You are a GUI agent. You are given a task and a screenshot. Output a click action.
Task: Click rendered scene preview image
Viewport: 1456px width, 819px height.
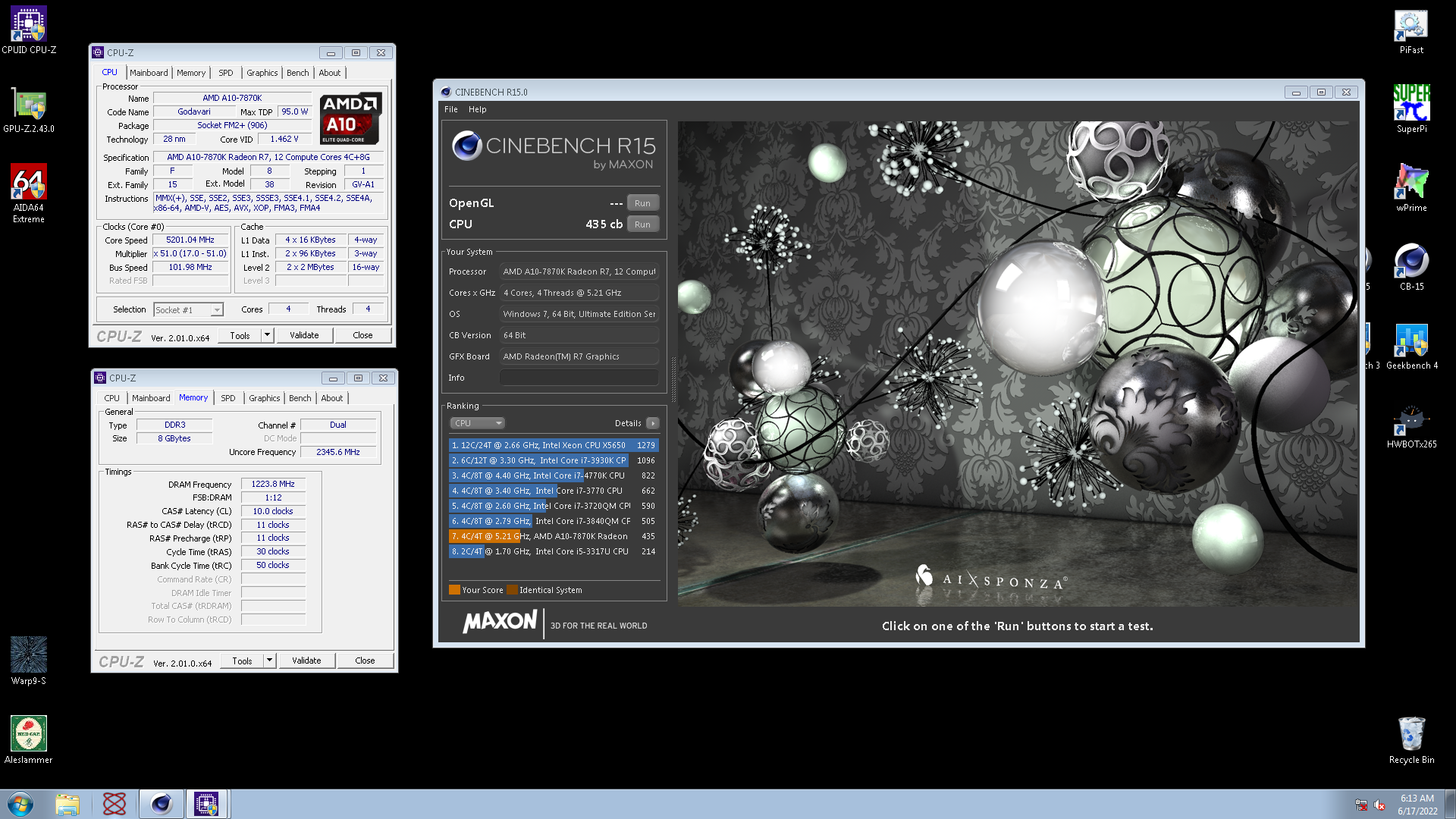click(x=1018, y=364)
